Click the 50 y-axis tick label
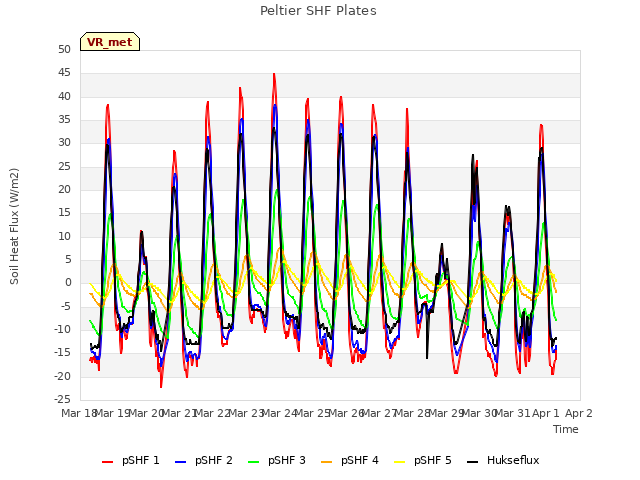Screen dimensions: 640x480 pyautogui.click(x=64, y=49)
